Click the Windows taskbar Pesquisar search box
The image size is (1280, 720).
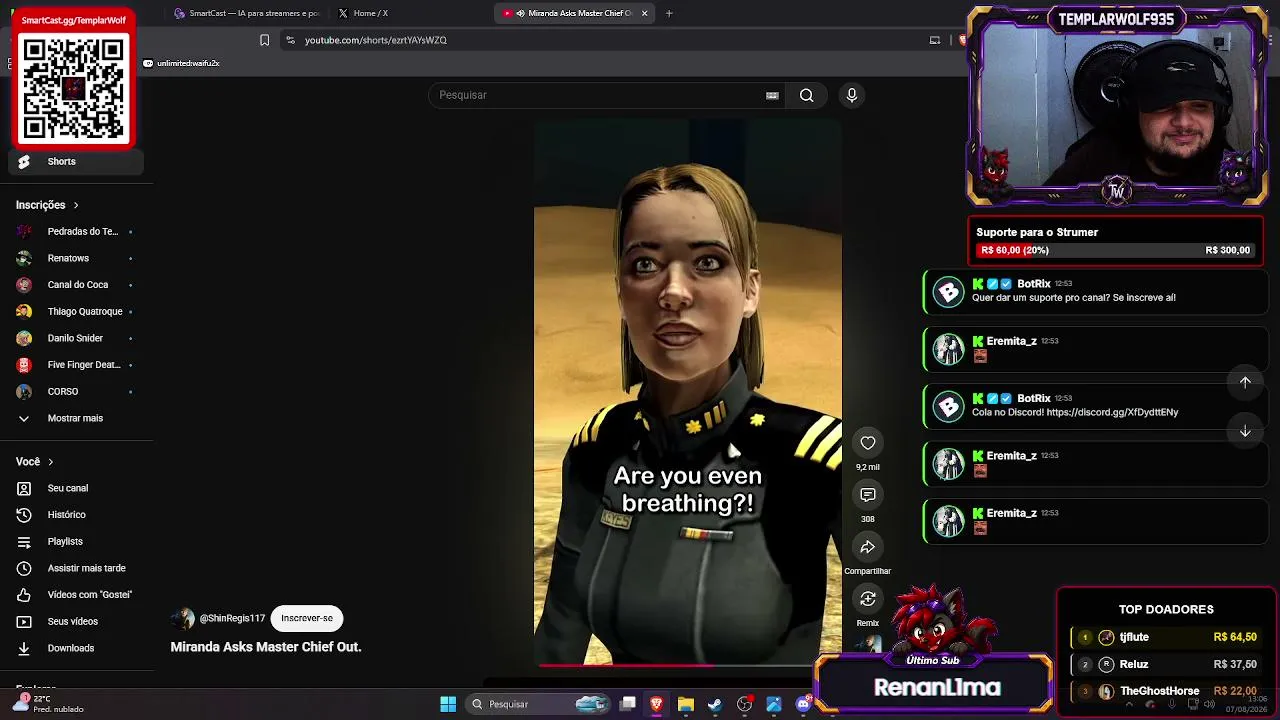539,704
